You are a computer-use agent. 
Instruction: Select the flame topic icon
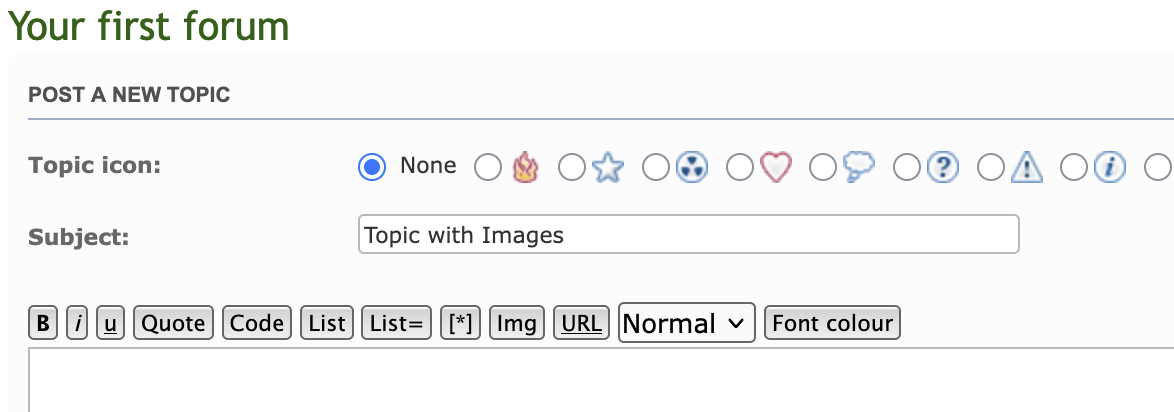(x=525, y=167)
